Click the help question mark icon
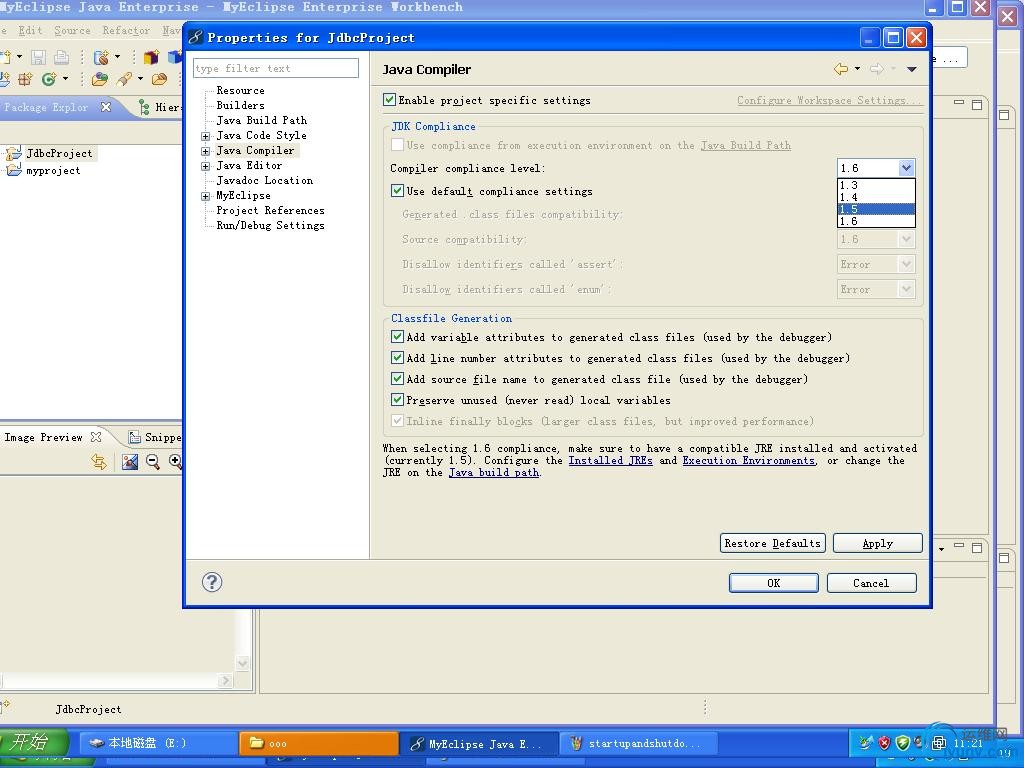 coord(212,582)
